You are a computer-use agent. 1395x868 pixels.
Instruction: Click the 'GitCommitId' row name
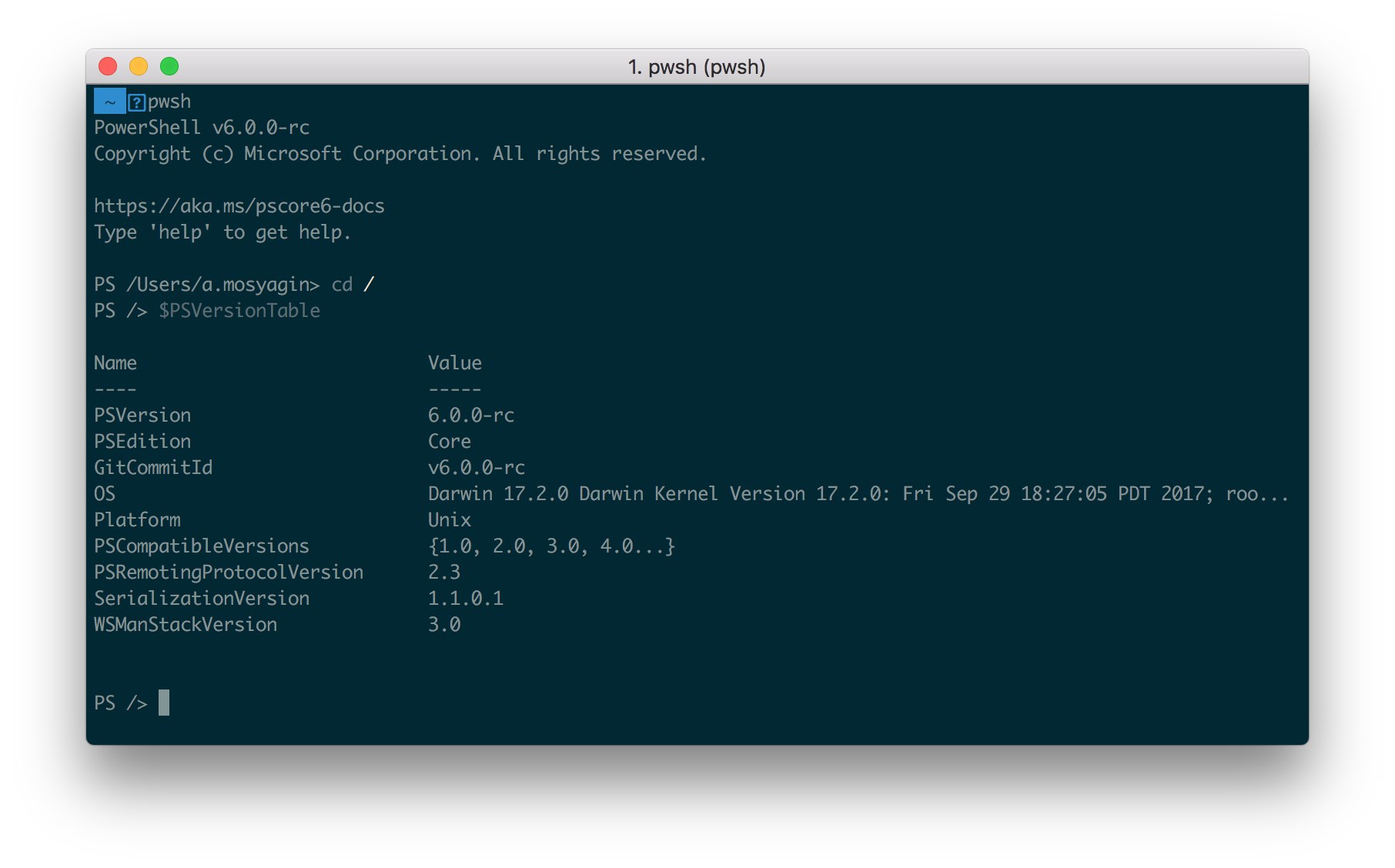pos(153,468)
